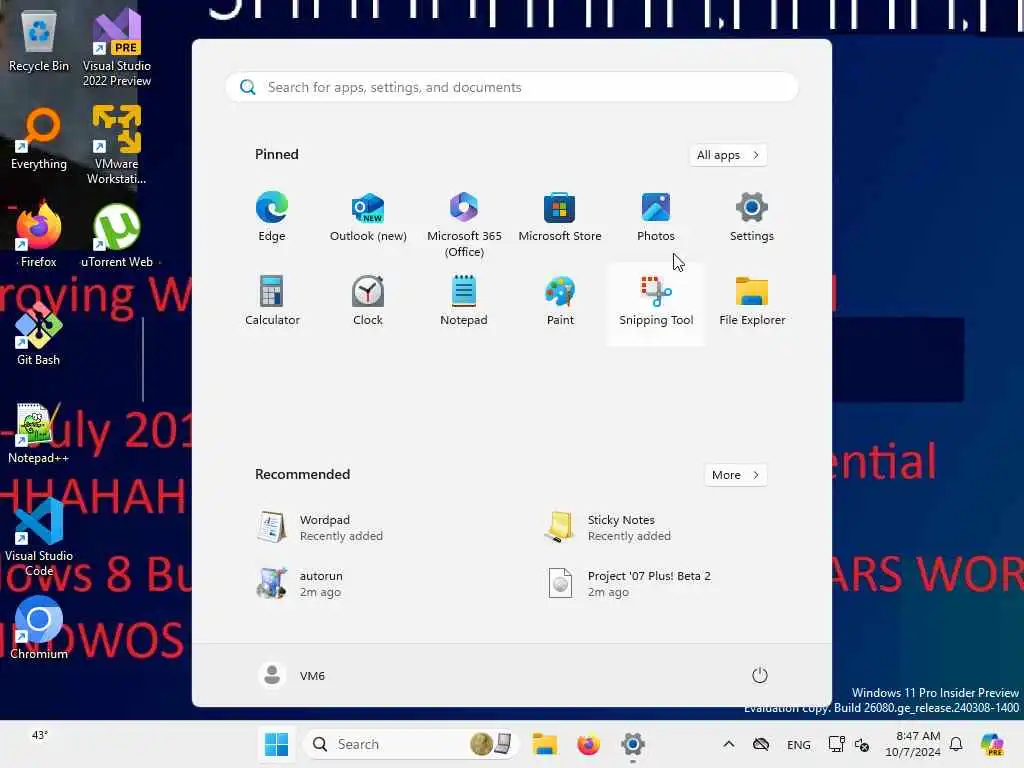Viewport: 1024px width, 768px height.
Task: Select Everything desktop shortcut
Action: click(39, 138)
